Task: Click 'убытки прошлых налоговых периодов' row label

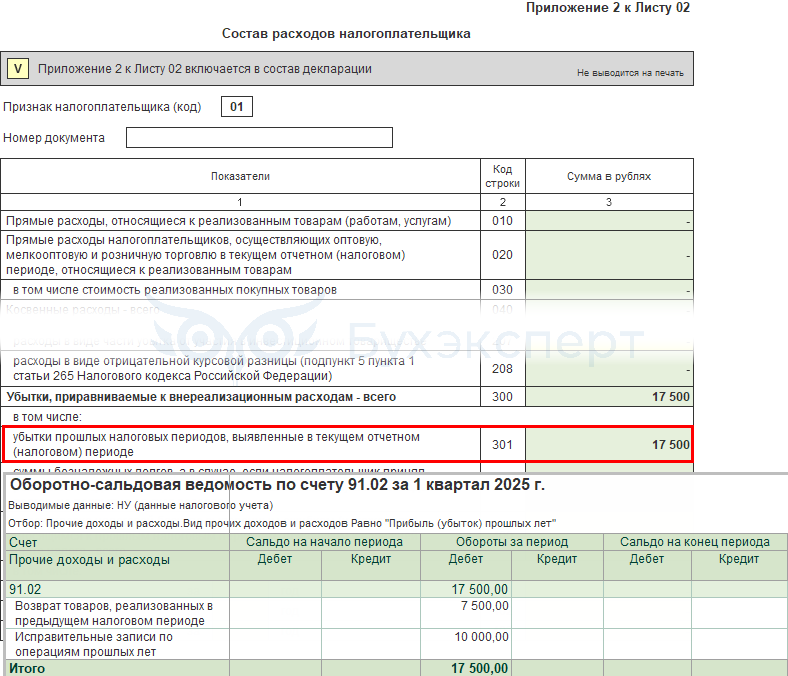Action: [216, 444]
